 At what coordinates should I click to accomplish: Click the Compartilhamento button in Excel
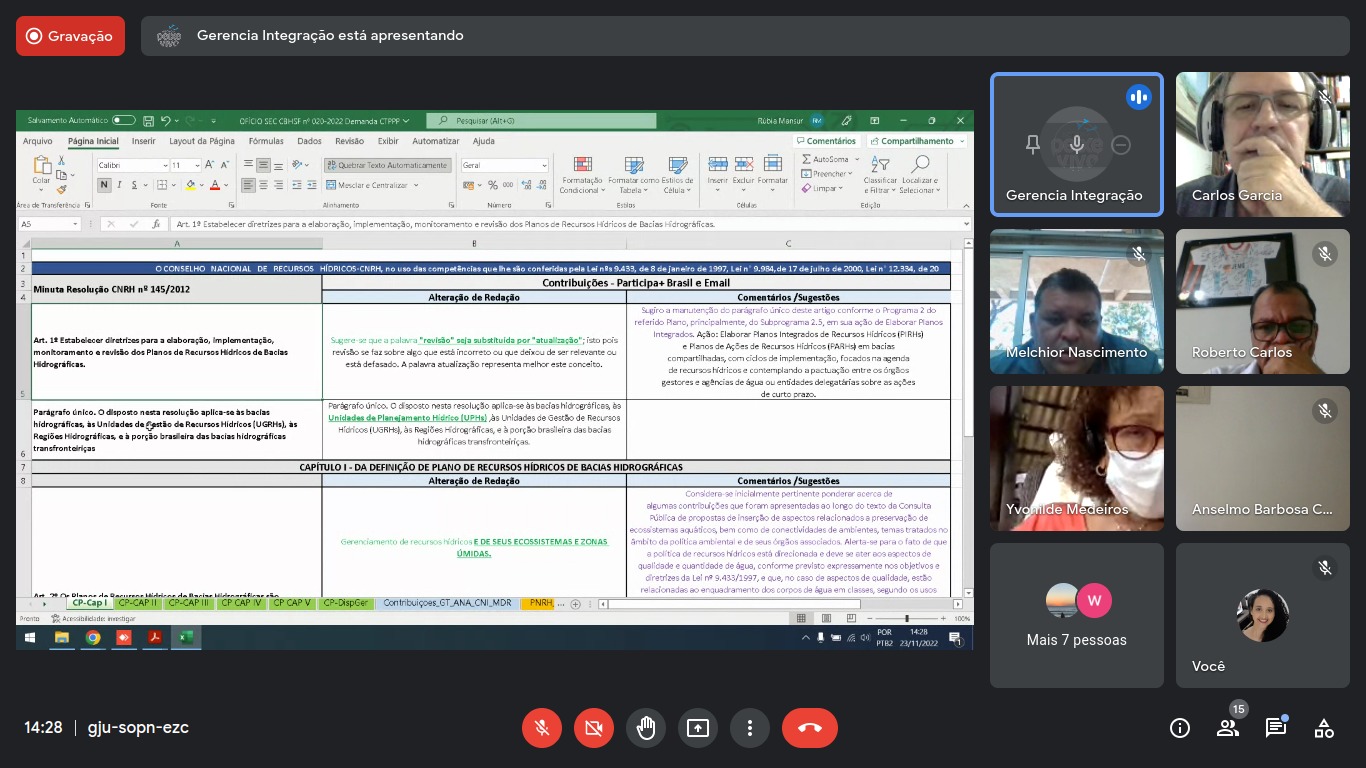[917, 141]
